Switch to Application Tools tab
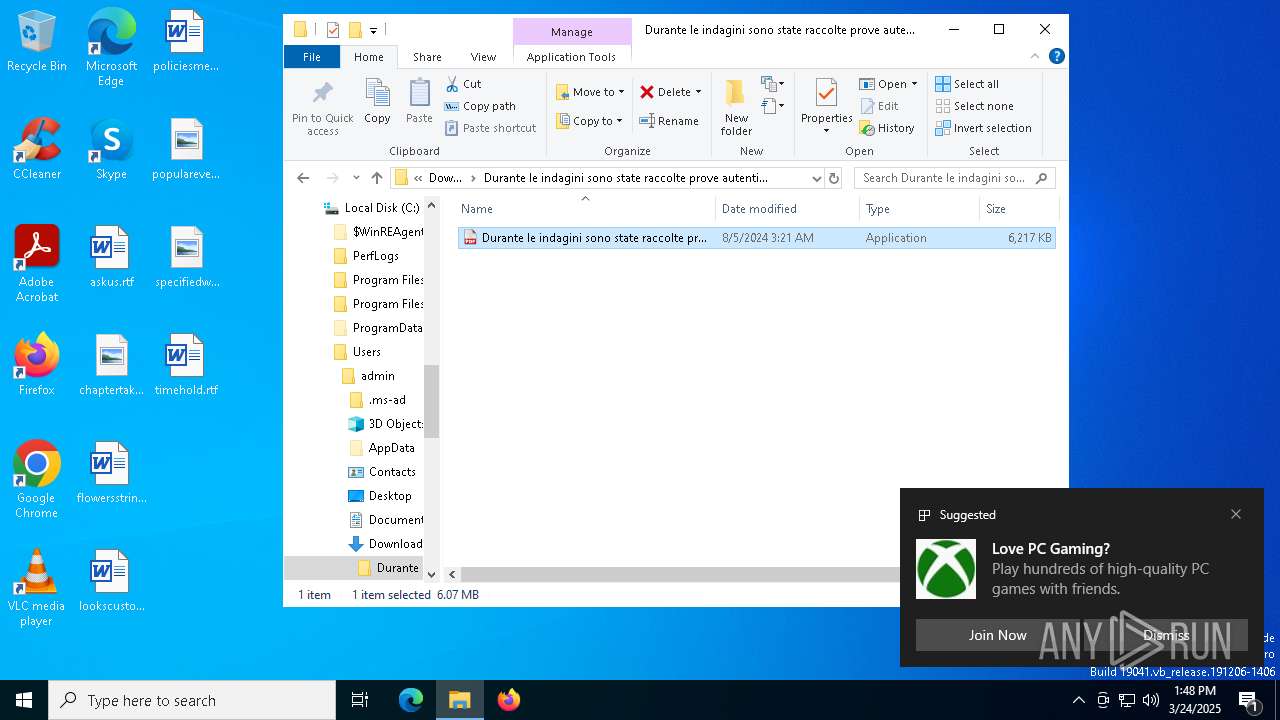 pos(571,57)
